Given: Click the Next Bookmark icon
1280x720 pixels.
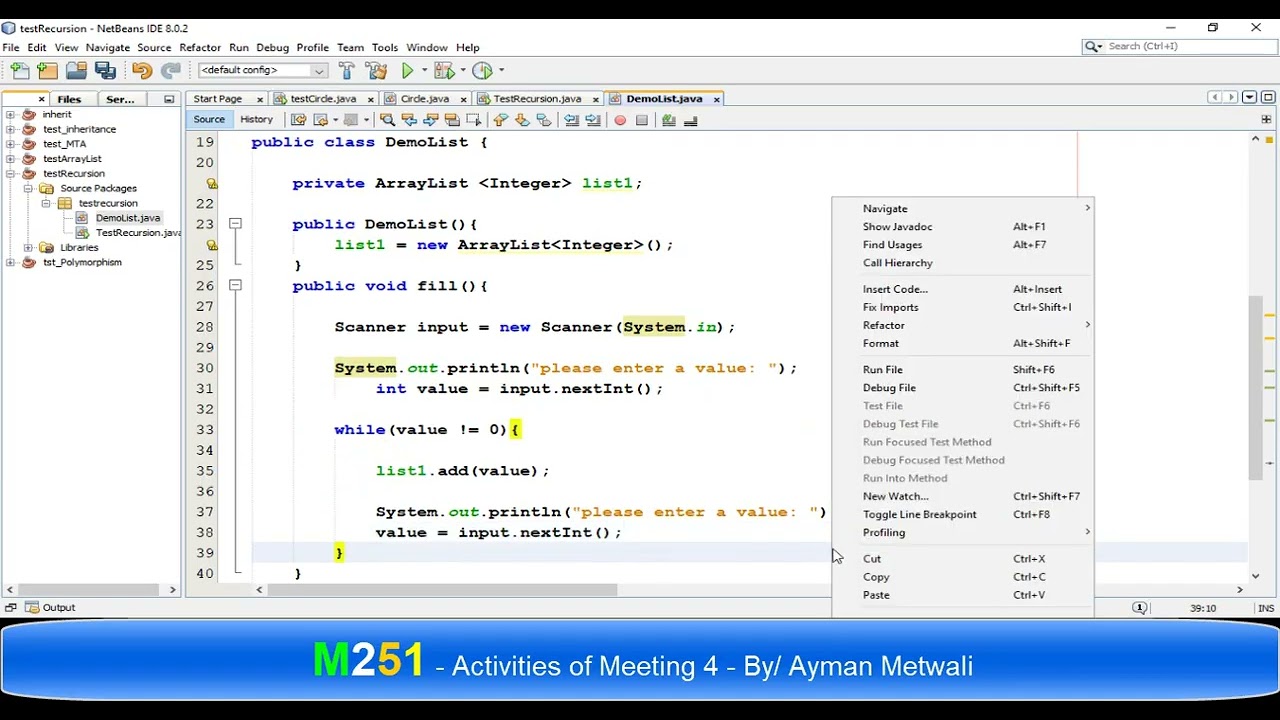Looking at the screenshot, I should [522, 120].
